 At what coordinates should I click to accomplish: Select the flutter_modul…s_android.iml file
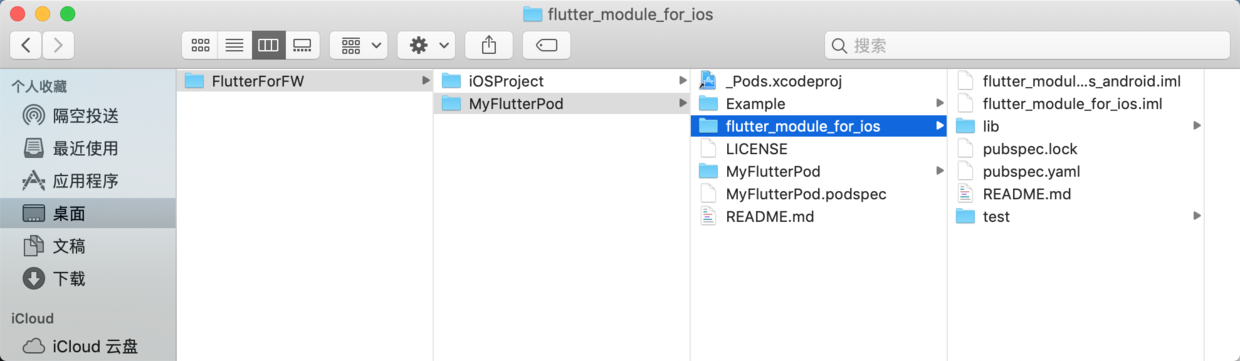click(1075, 81)
